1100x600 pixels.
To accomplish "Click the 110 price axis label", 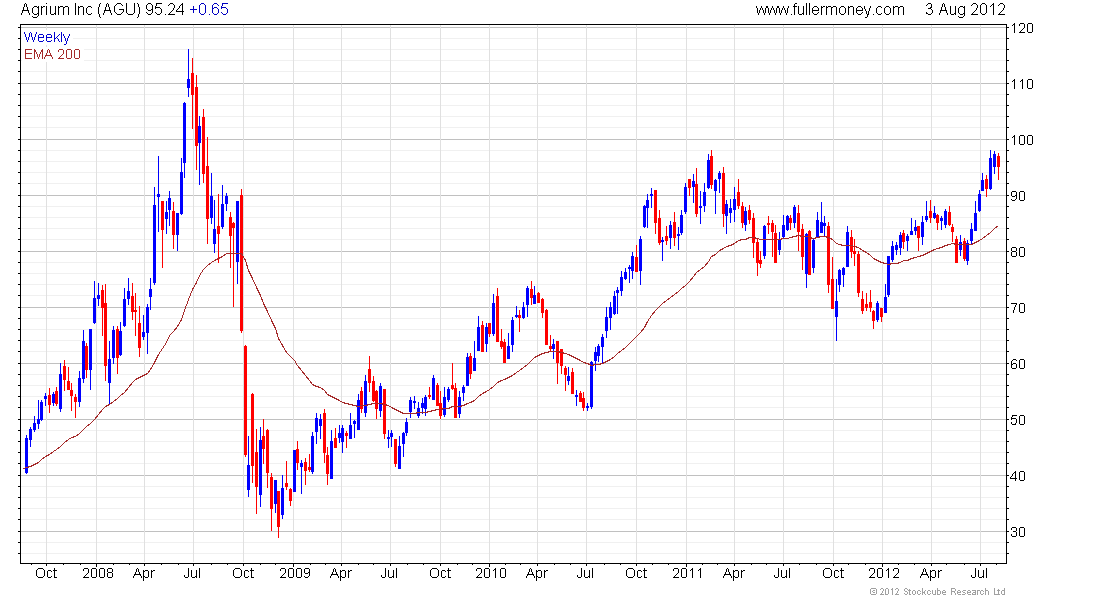I will tap(1022, 84).
